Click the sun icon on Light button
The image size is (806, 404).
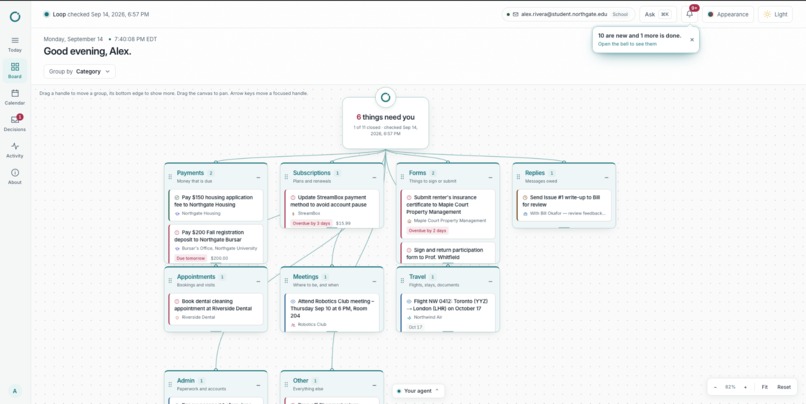[x=767, y=14]
